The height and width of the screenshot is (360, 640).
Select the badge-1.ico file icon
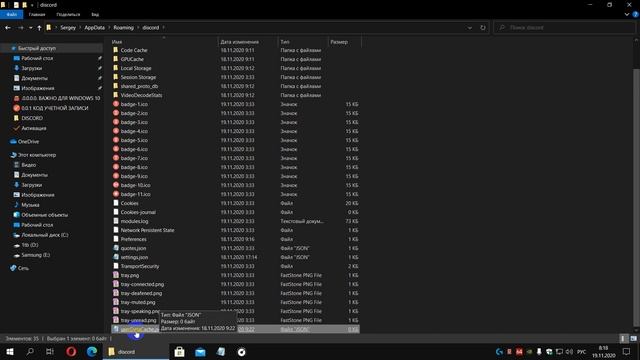(x=116, y=104)
